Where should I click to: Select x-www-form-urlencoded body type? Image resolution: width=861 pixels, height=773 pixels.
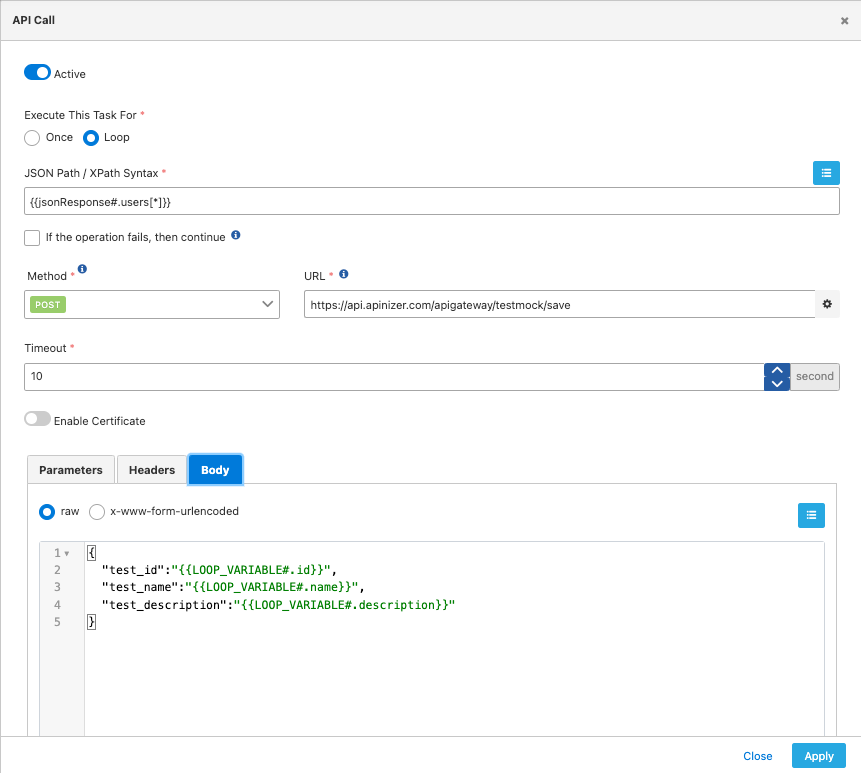tap(97, 511)
